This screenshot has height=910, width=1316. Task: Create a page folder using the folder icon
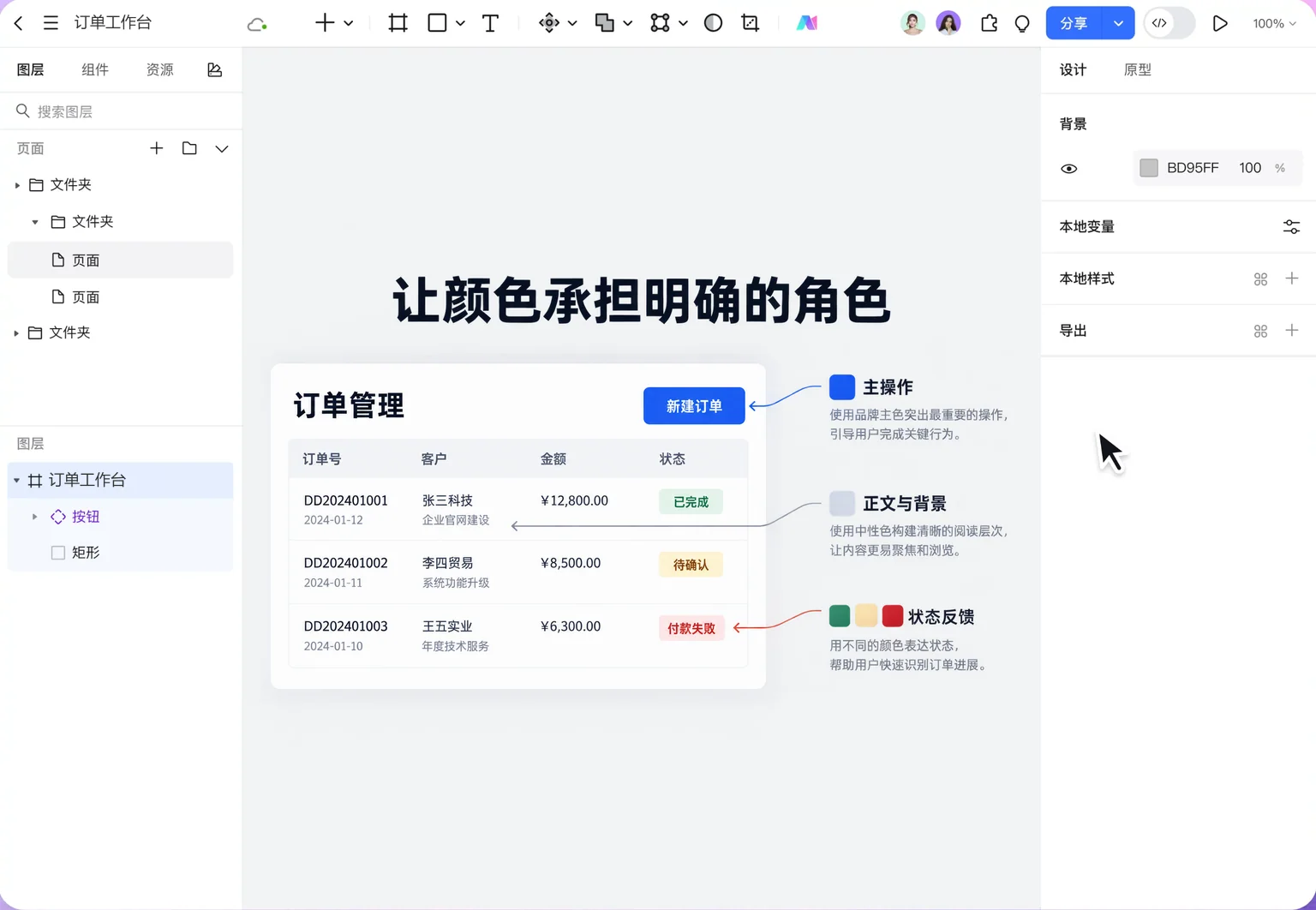[189, 148]
